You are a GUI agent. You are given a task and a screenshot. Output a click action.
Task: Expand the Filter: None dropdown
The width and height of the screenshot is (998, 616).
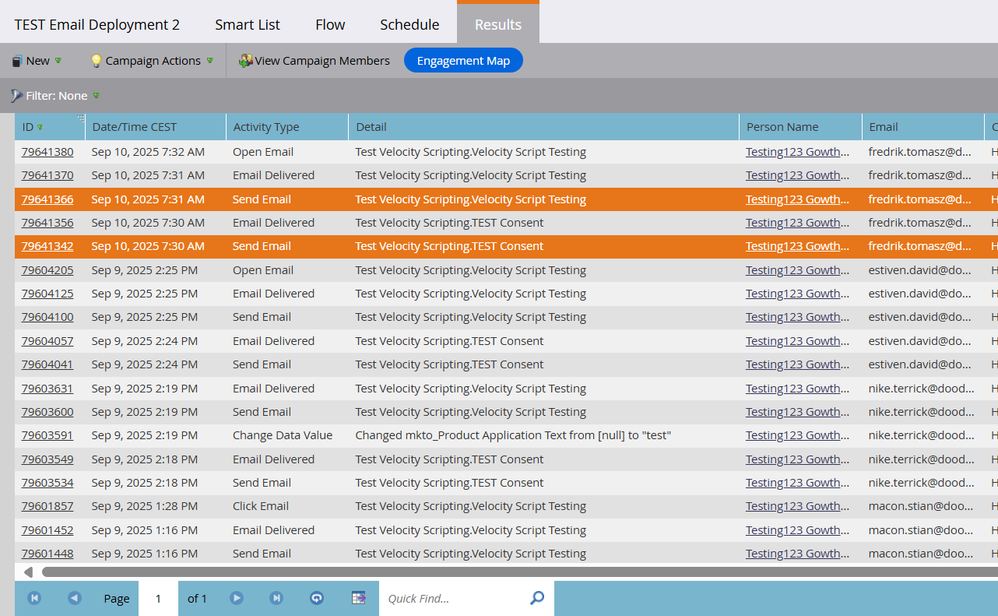(56, 95)
